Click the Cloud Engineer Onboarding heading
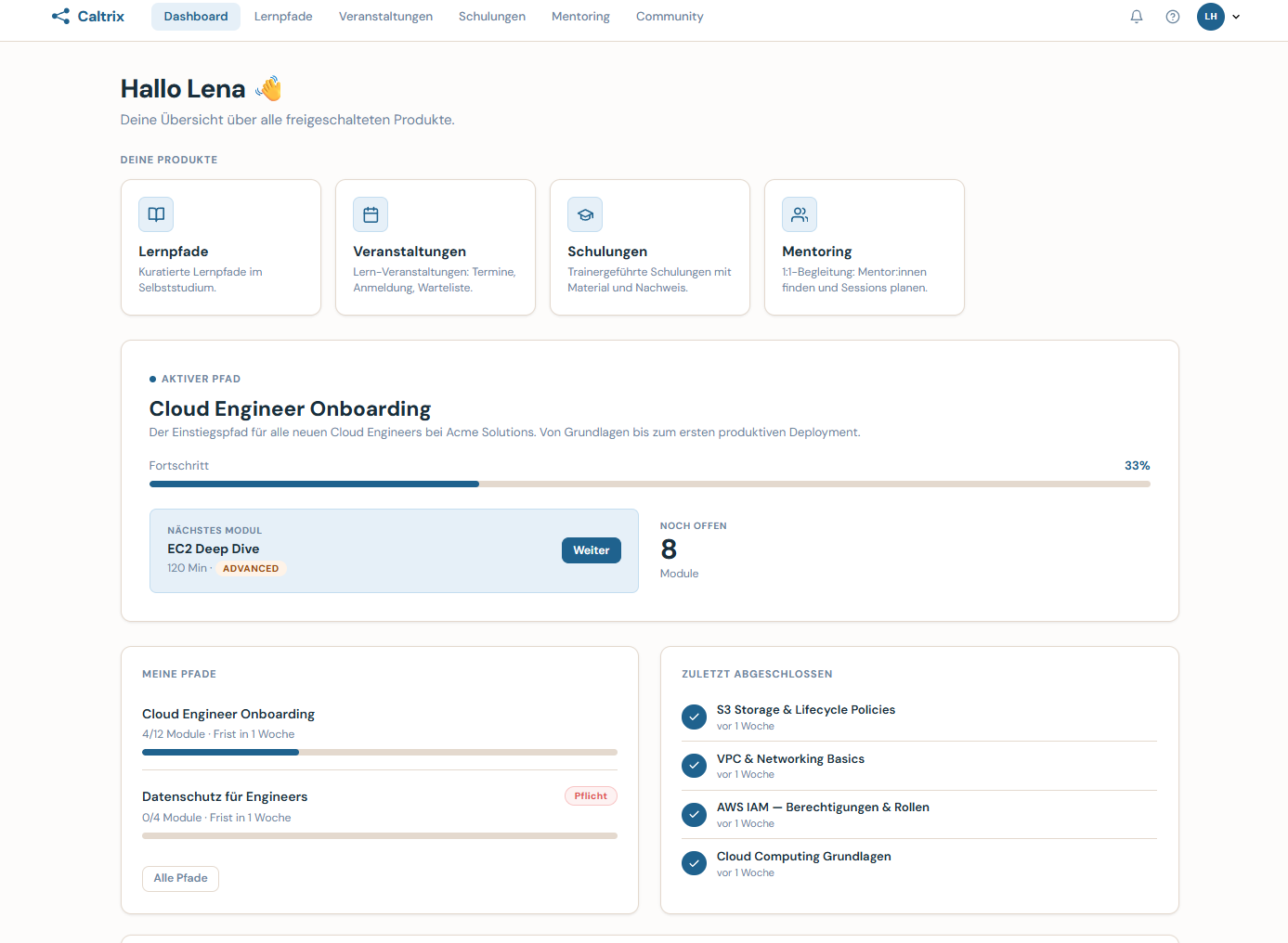Image resolution: width=1288 pixels, height=943 pixels. point(290,408)
